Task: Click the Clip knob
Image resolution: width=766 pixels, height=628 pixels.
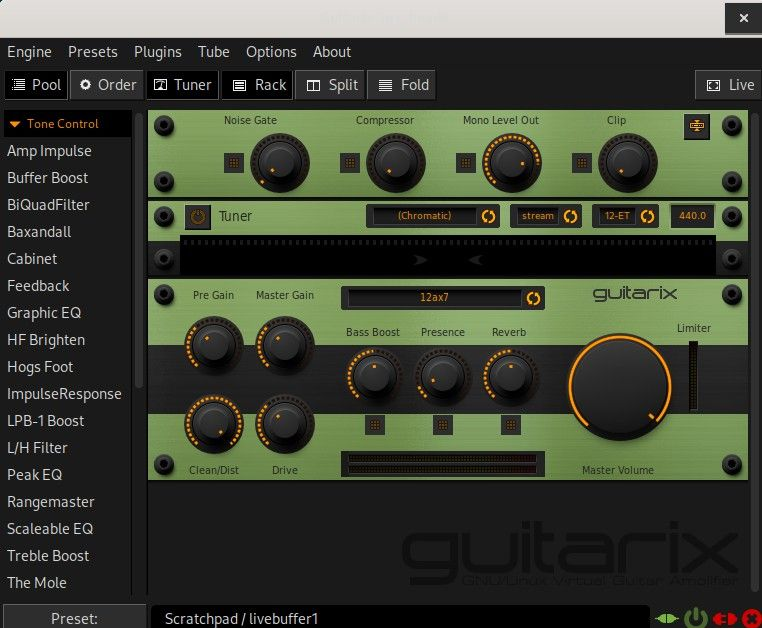Action: pos(628,163)
